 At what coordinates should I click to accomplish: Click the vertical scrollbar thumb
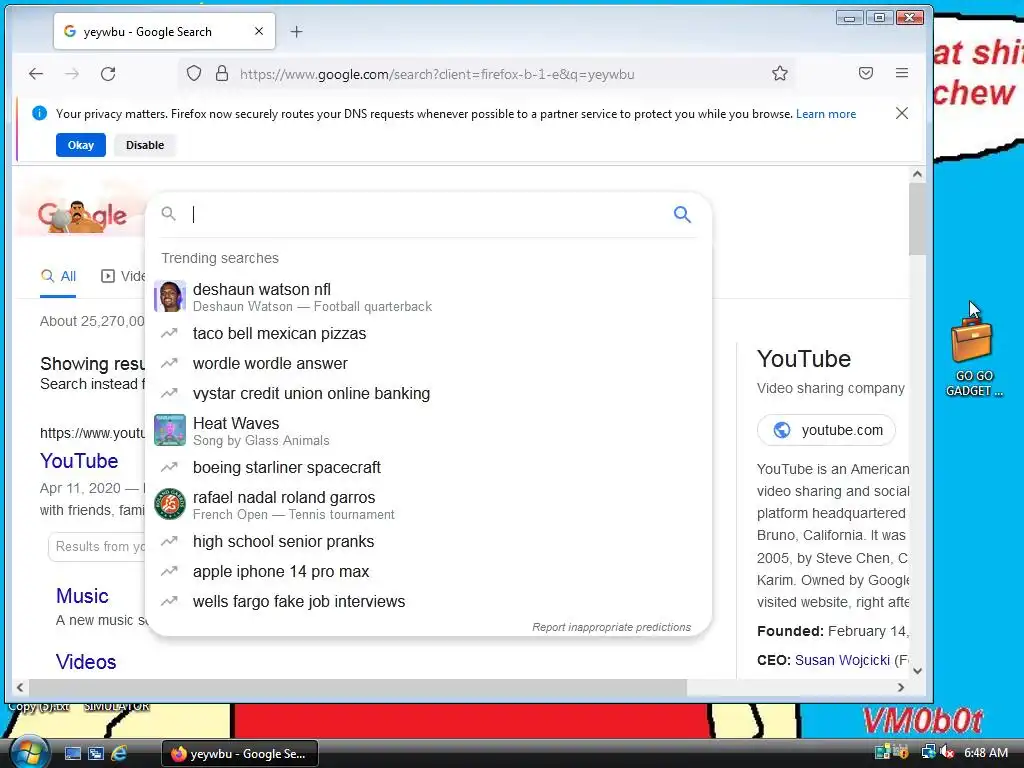tap(917, 219)
